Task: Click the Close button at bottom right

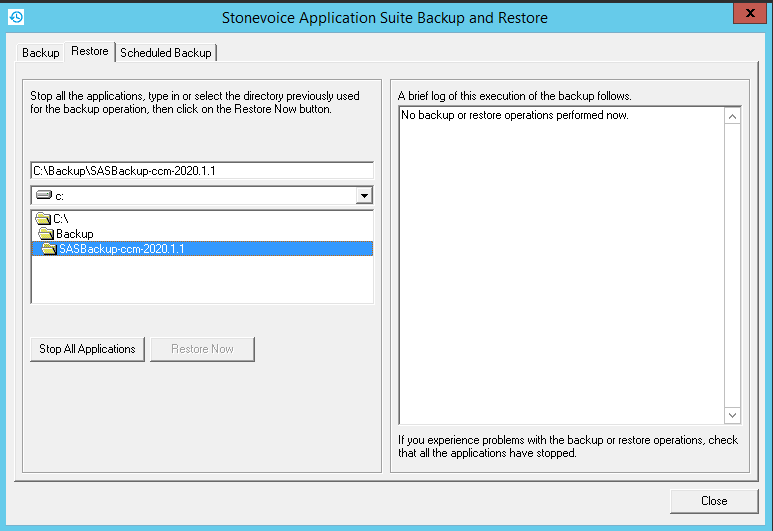Action: 713,500
